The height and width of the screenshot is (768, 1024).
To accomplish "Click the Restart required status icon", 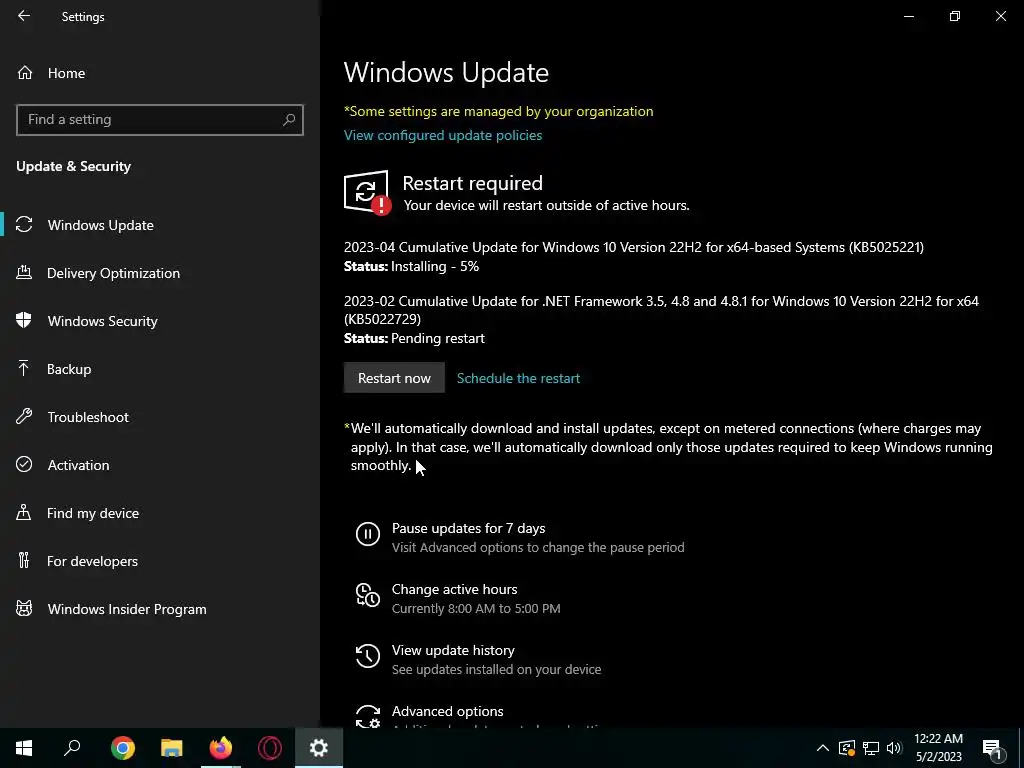I will [368, 192].
